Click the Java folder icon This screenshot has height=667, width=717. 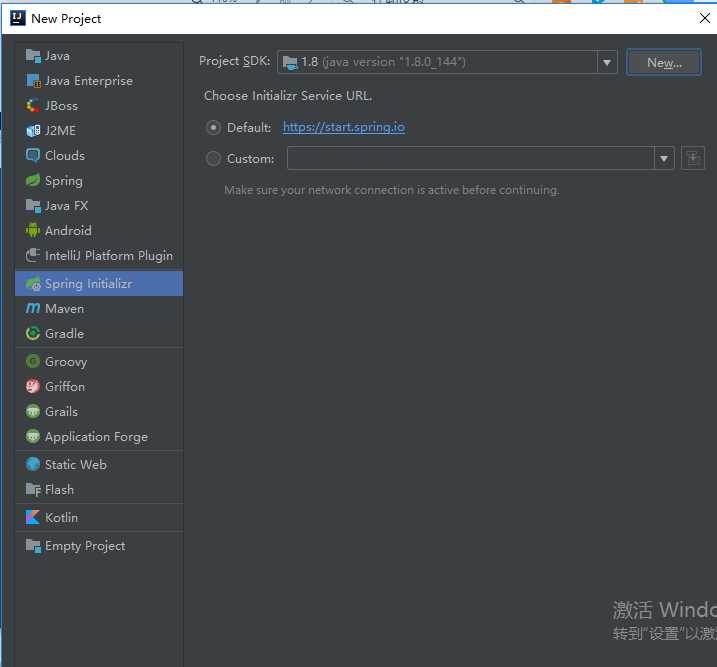tap(33, 56)
